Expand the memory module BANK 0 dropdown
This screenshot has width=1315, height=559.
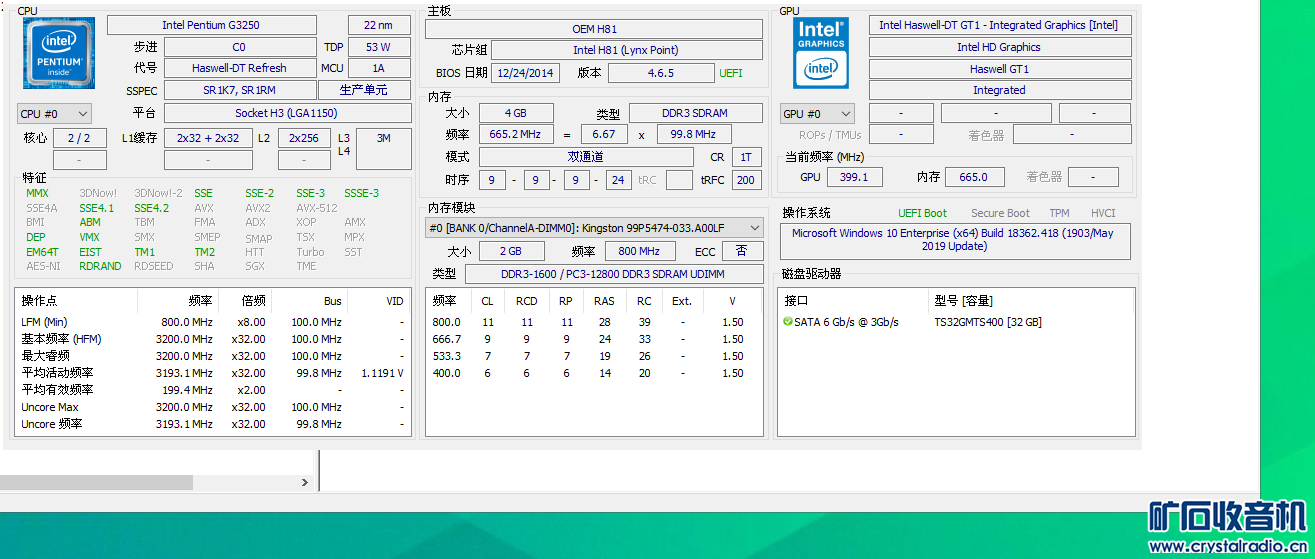[594, 228]
